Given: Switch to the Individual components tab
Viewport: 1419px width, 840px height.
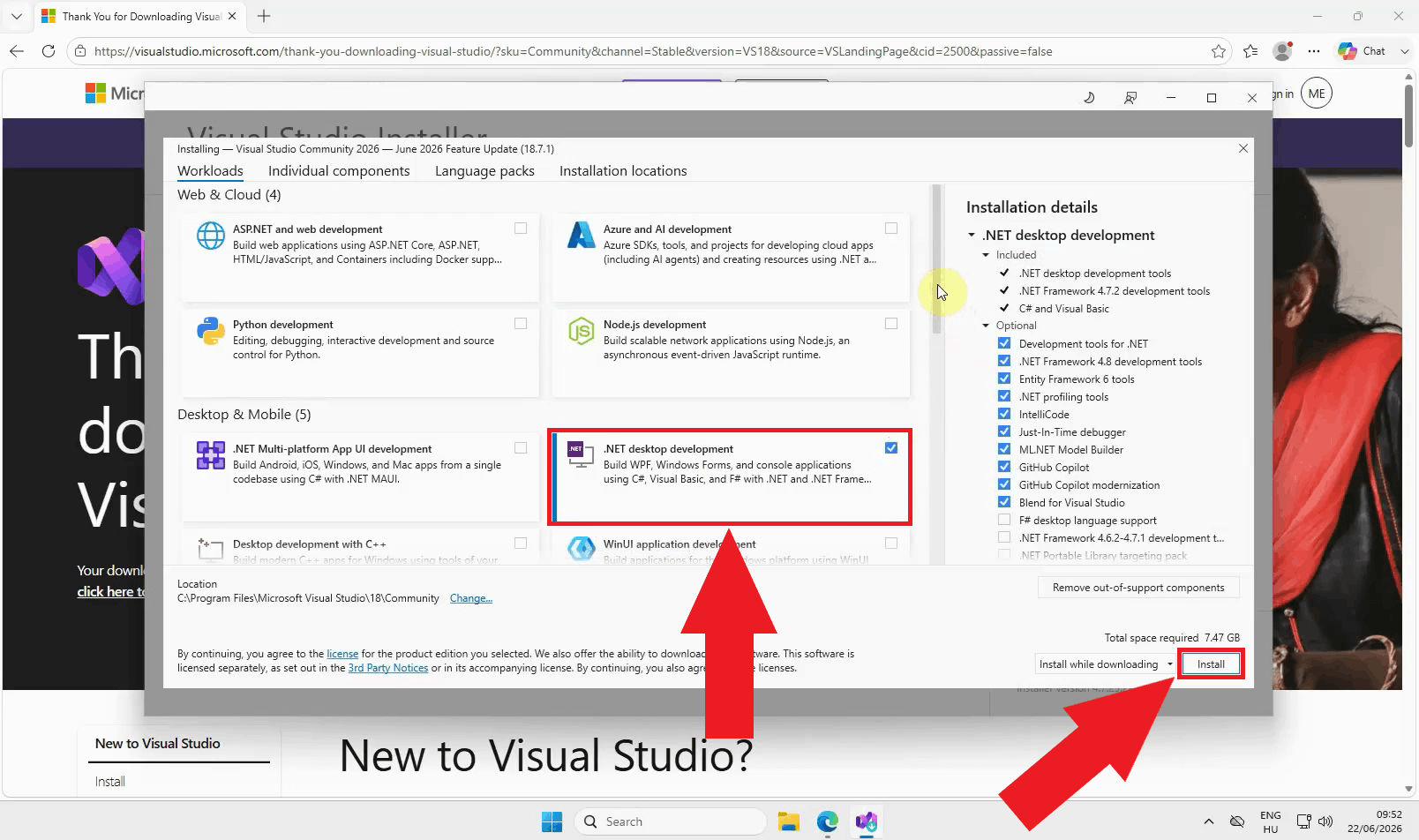Looking at the screenshot, I should (x=339, y=171).
